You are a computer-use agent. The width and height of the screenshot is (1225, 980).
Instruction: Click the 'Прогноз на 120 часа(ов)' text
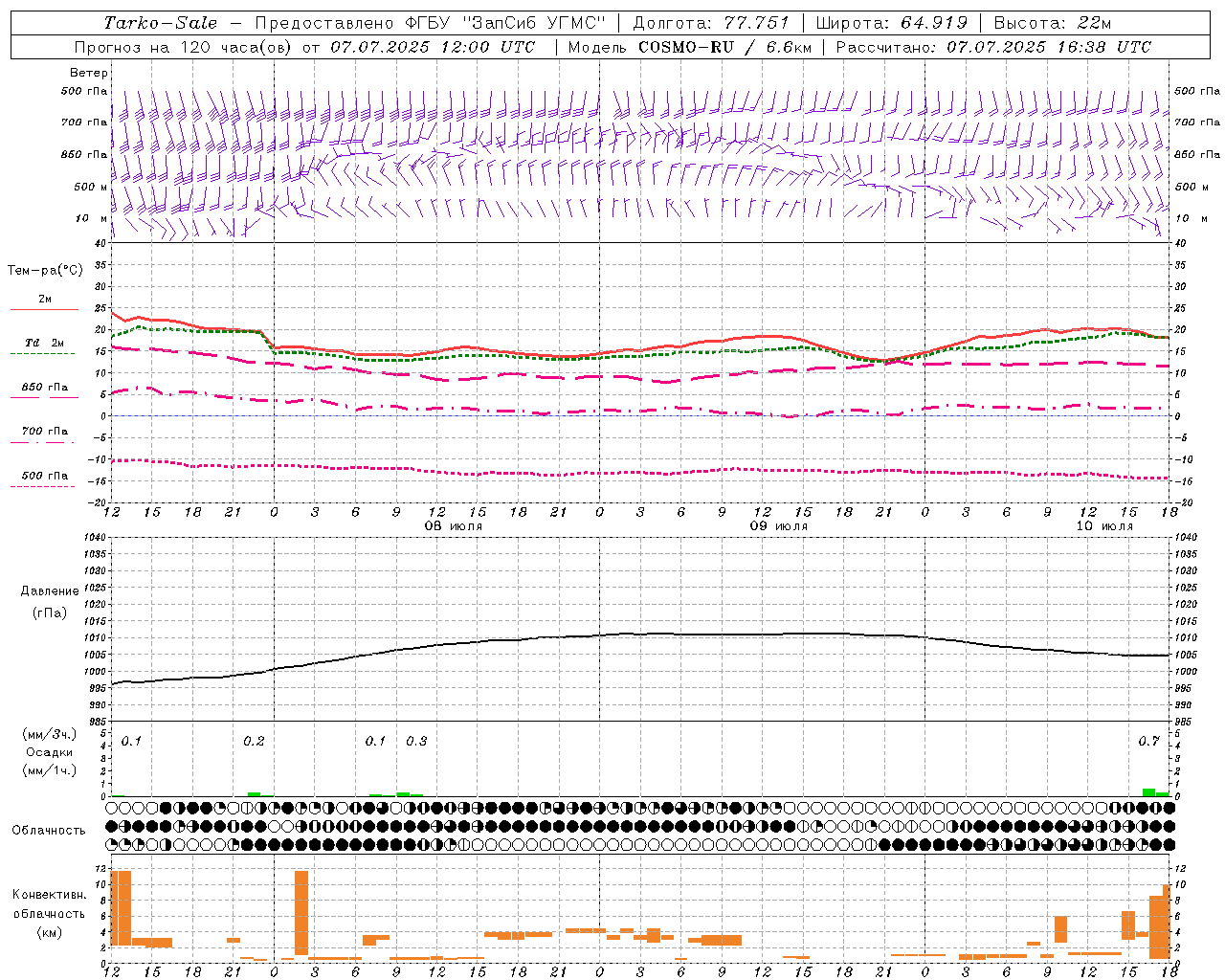[x=184, y=47]
